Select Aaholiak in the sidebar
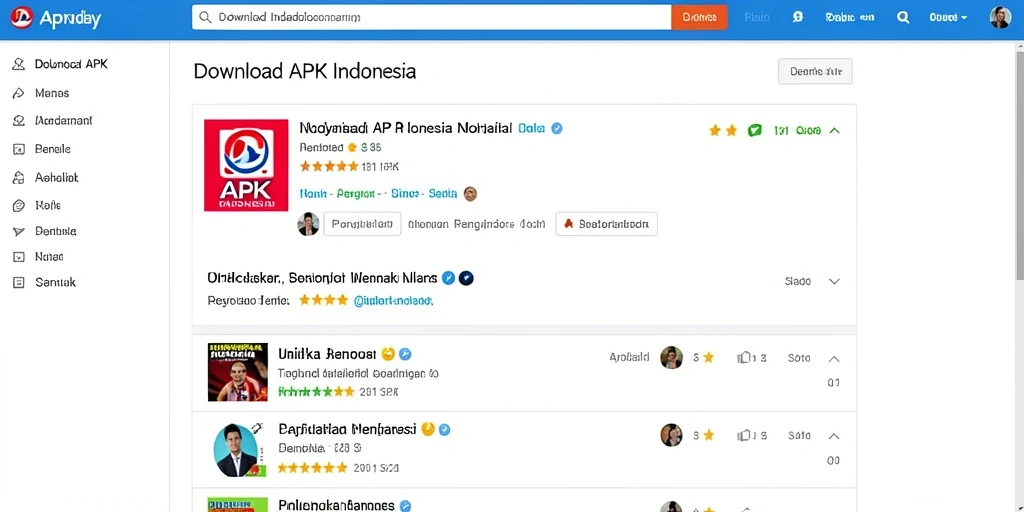 coord(56,177)
